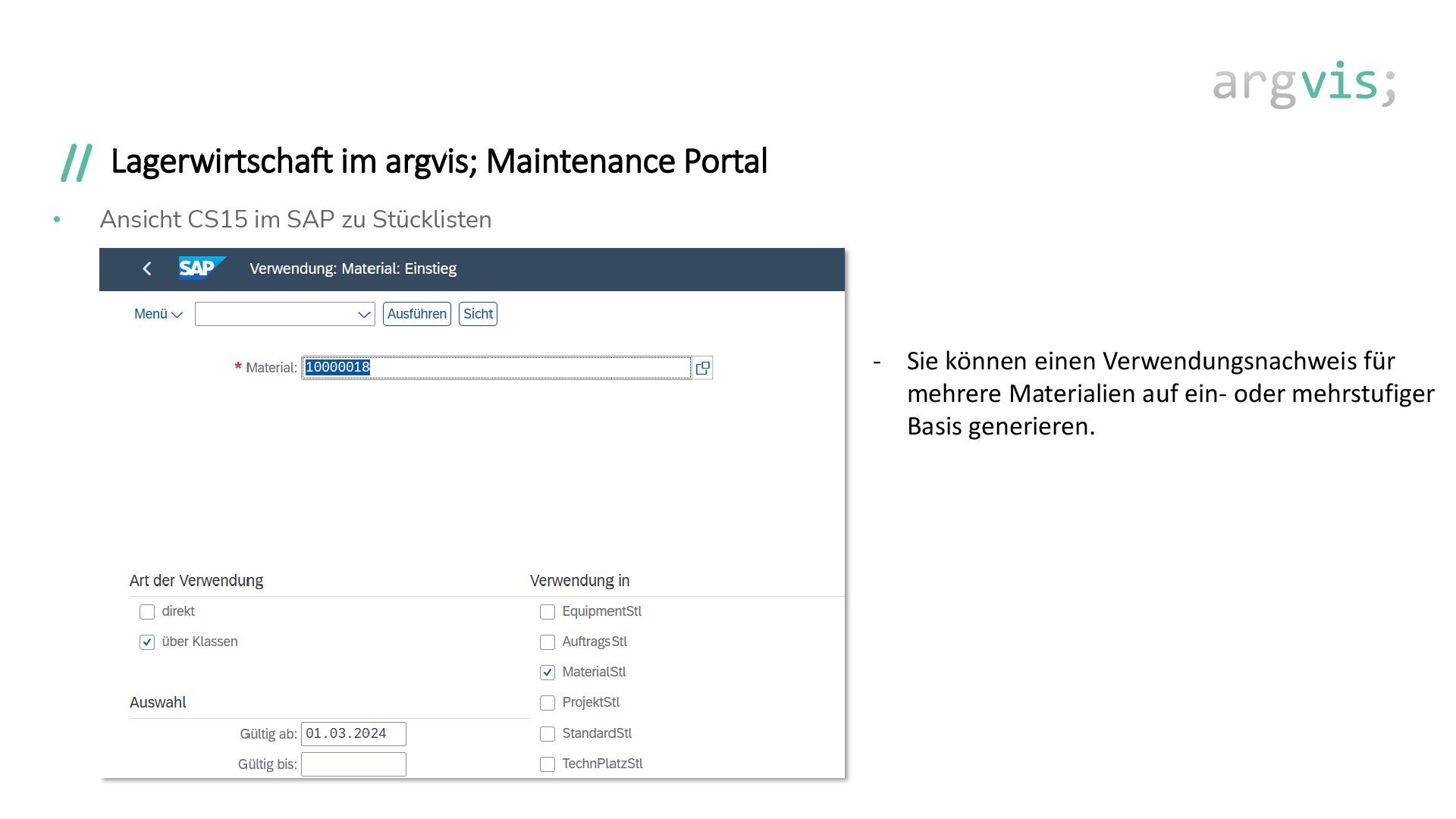Check the StandardStl checkbox
Viewport: 1456px width, 819px height.
[x=548, y=734]
